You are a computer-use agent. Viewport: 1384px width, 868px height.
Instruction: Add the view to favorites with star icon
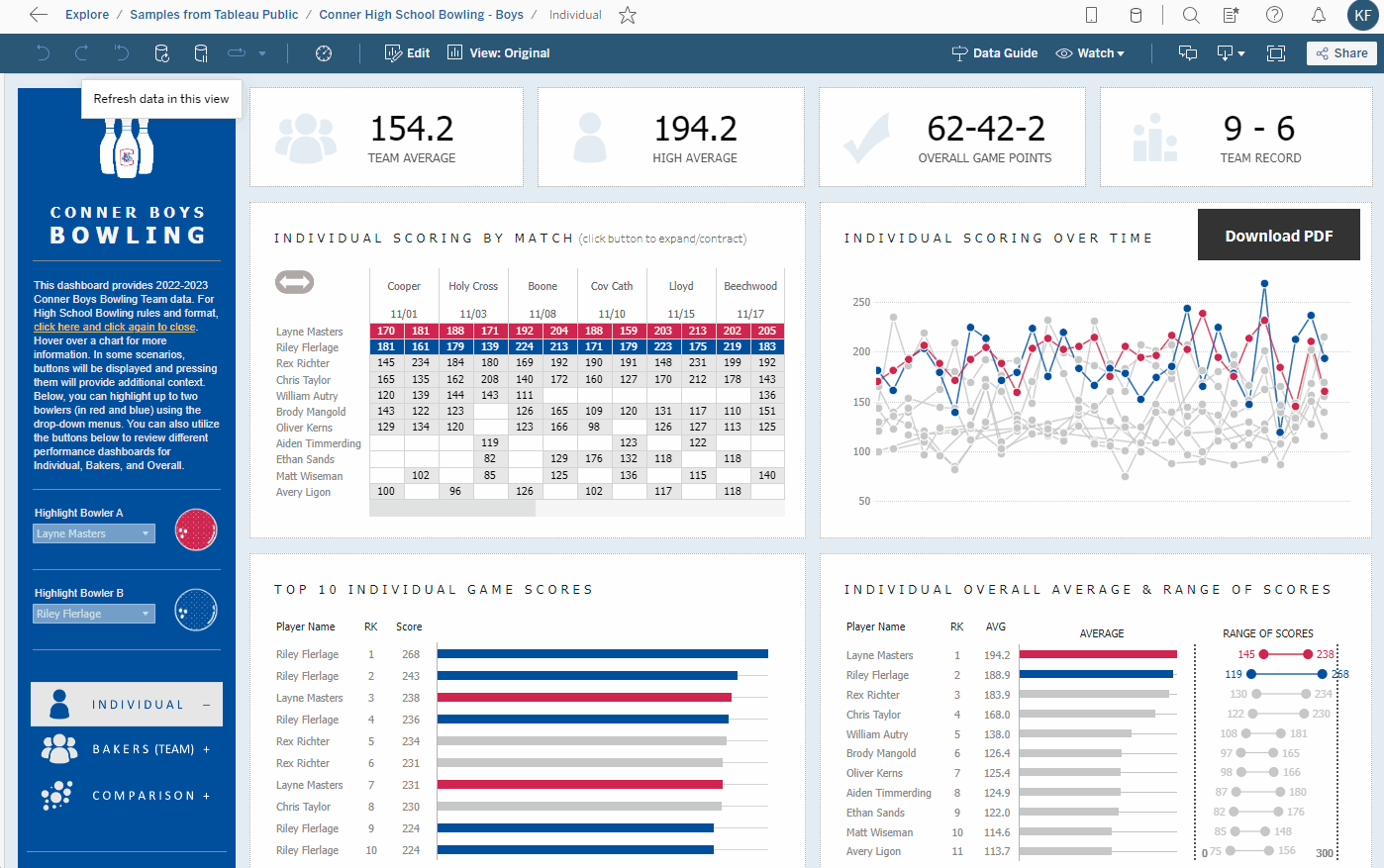[x=627, y=15]
